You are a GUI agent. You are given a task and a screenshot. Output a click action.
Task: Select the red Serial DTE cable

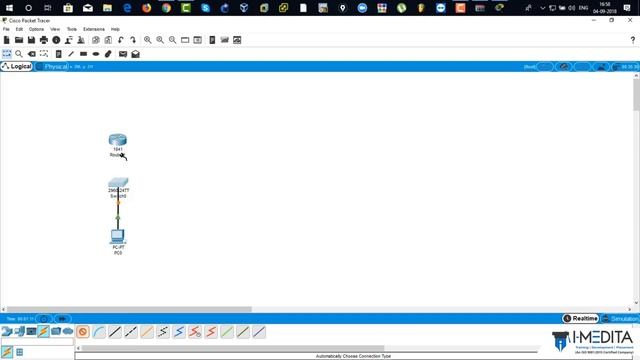211,332
